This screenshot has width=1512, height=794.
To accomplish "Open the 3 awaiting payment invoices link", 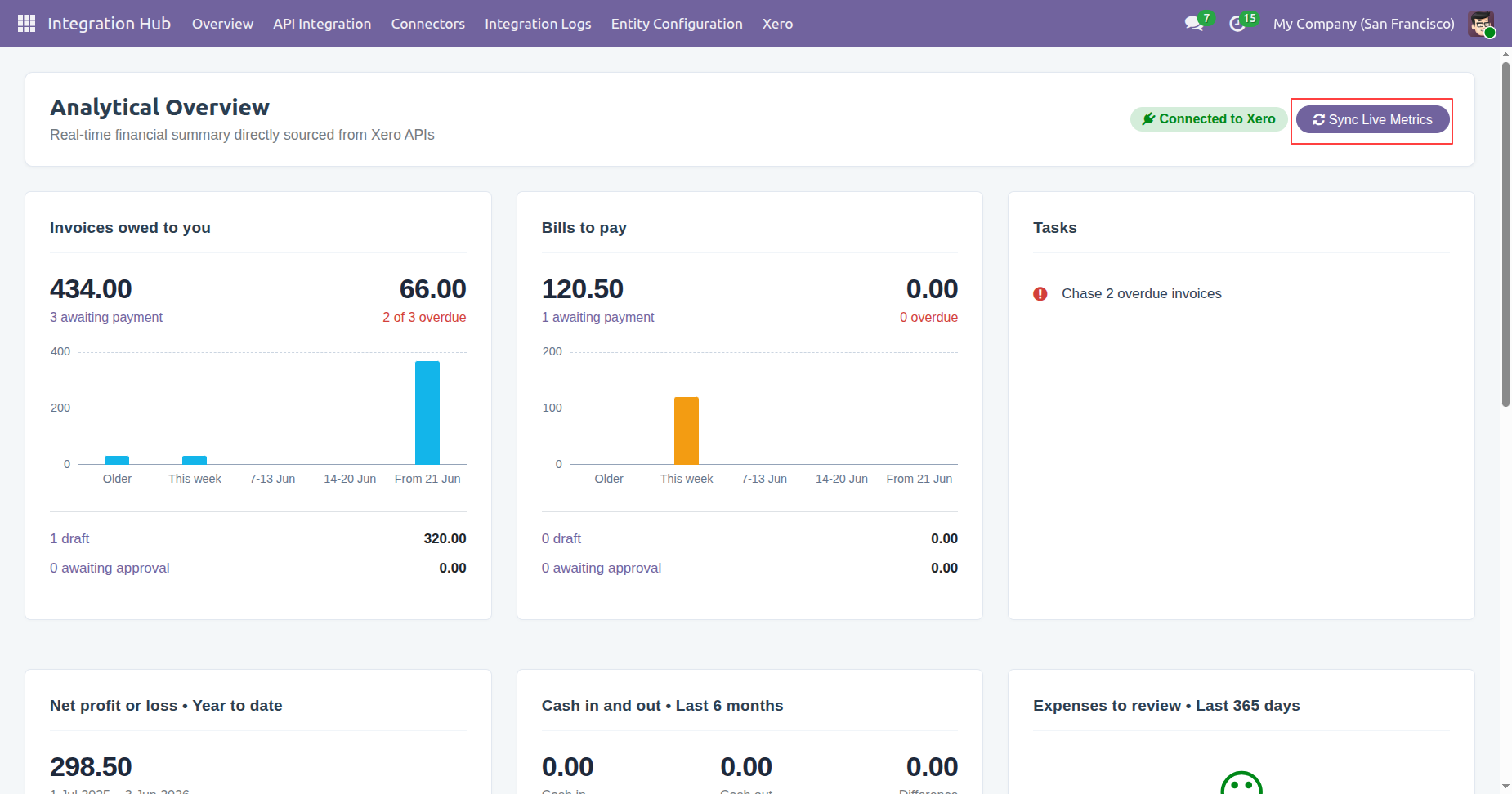I will 106,317.
